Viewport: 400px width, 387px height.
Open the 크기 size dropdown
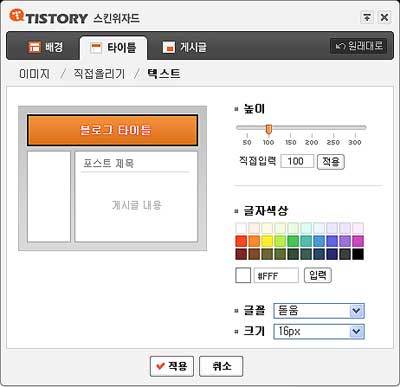pos(319,332)
